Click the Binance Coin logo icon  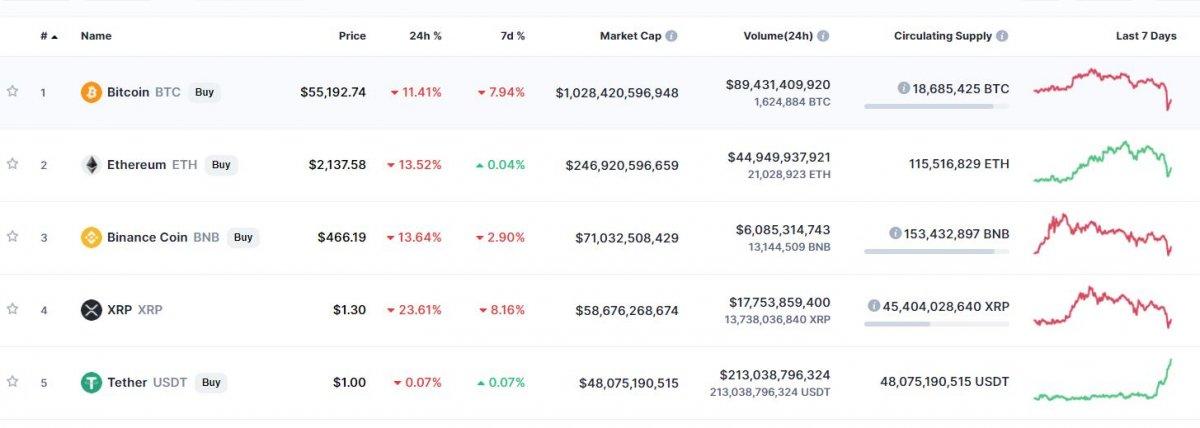tap(91, 237)
